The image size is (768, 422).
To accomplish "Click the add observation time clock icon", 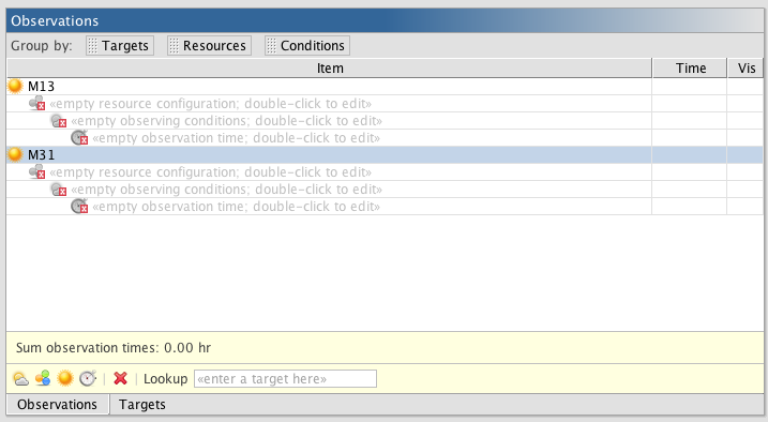I will point(88,378).
